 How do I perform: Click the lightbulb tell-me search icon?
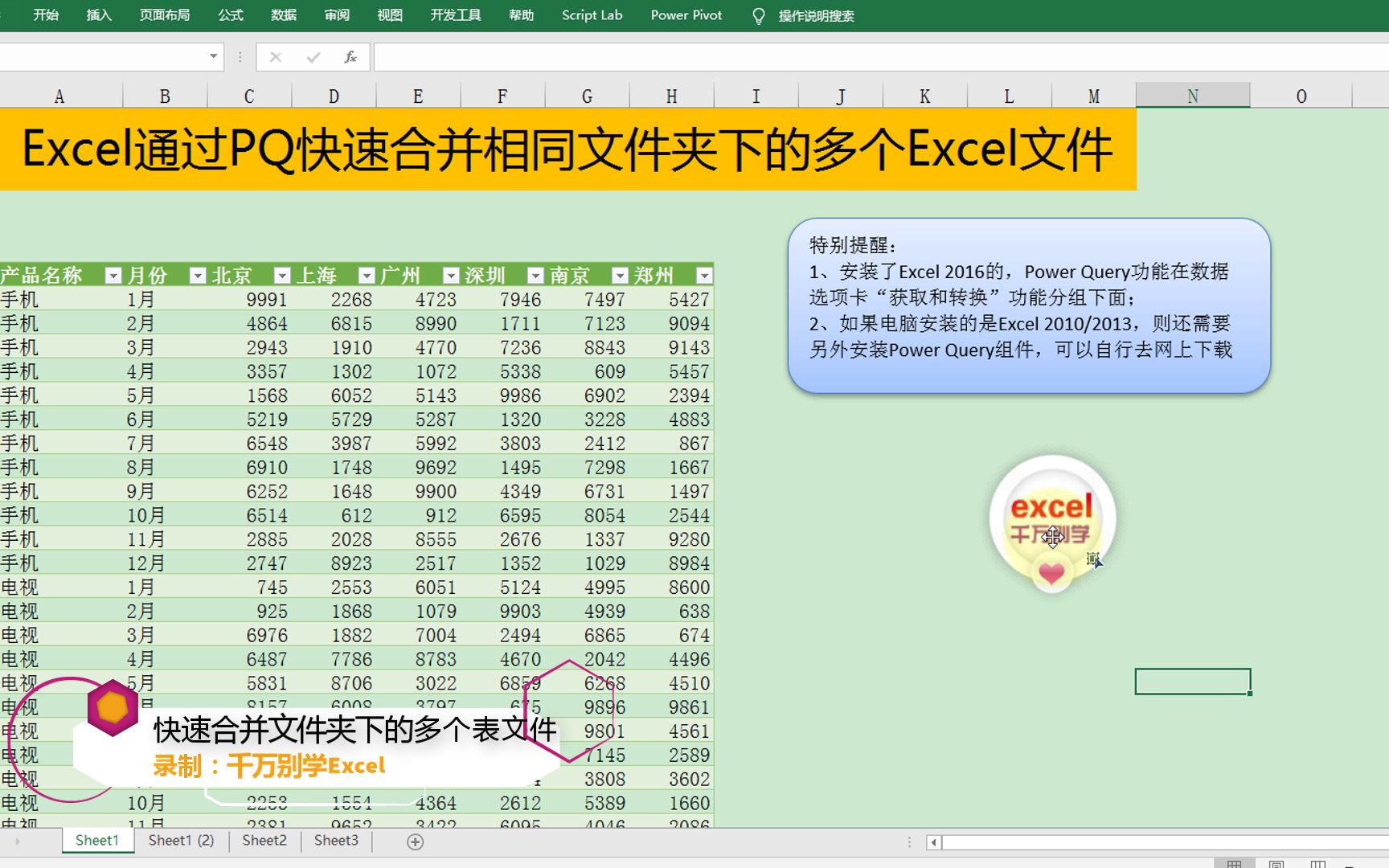758,16
